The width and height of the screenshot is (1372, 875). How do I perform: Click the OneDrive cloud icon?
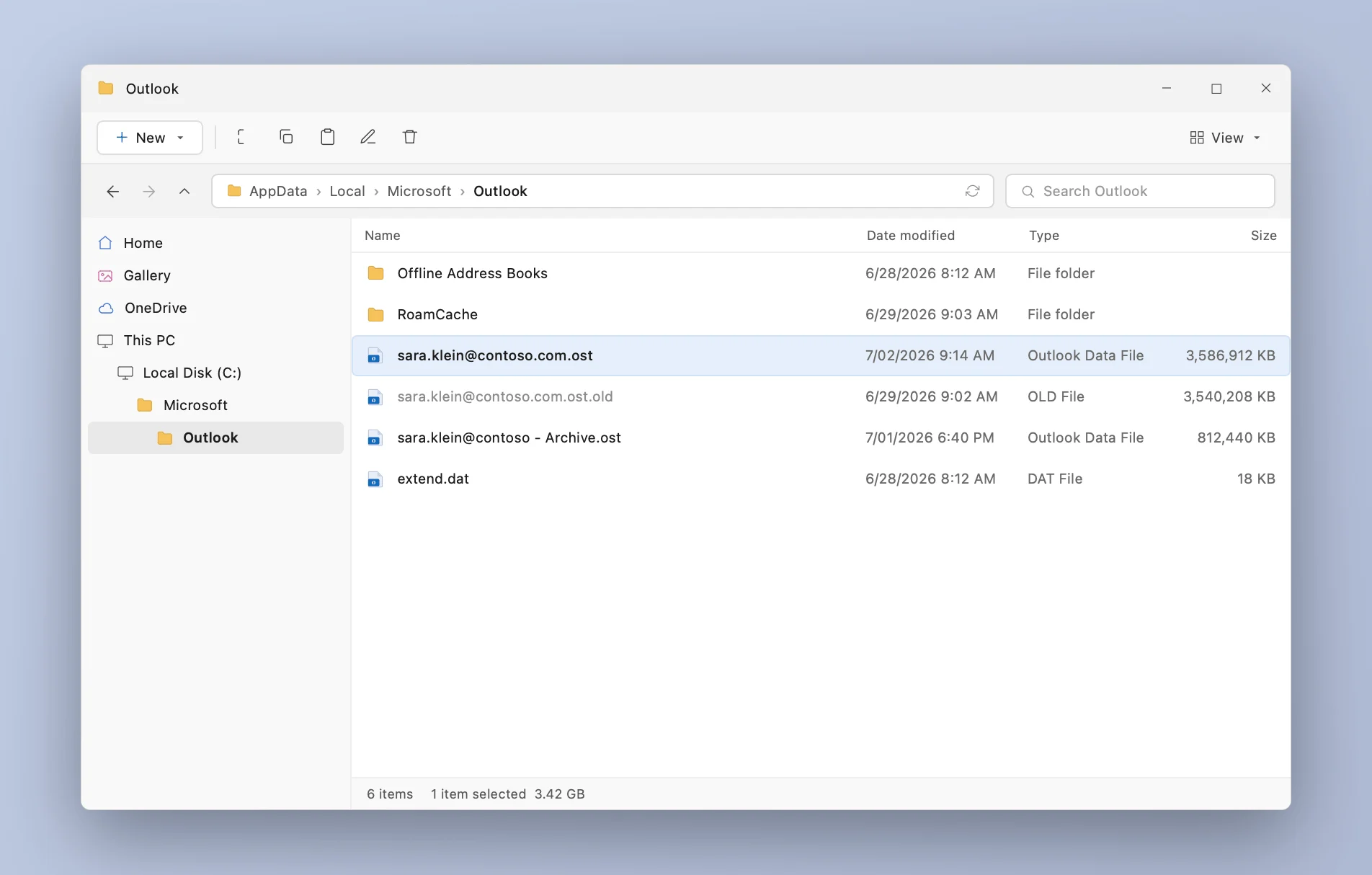(x=106, y=308)
